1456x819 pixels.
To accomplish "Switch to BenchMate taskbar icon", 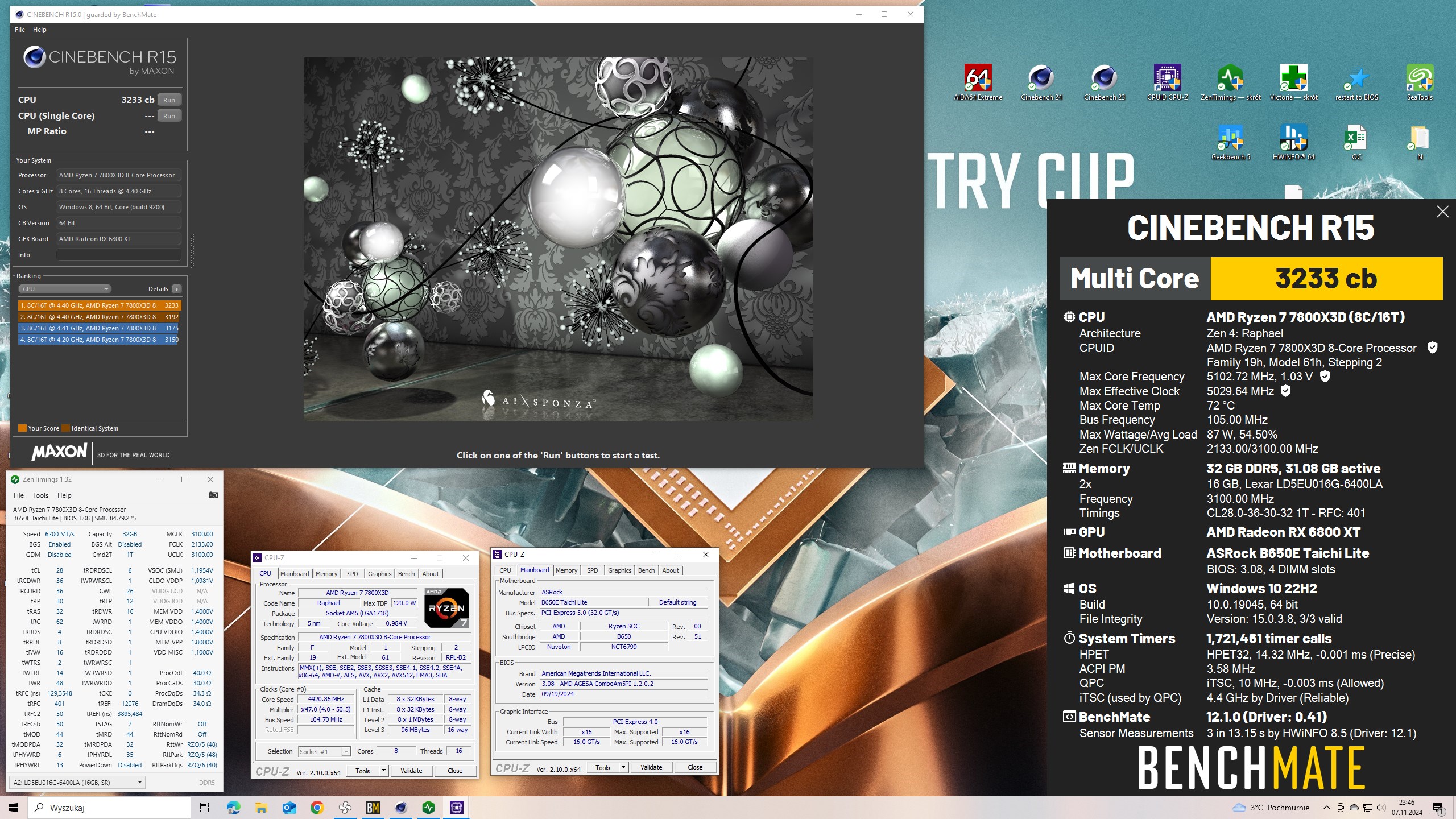I will [373, 808].
